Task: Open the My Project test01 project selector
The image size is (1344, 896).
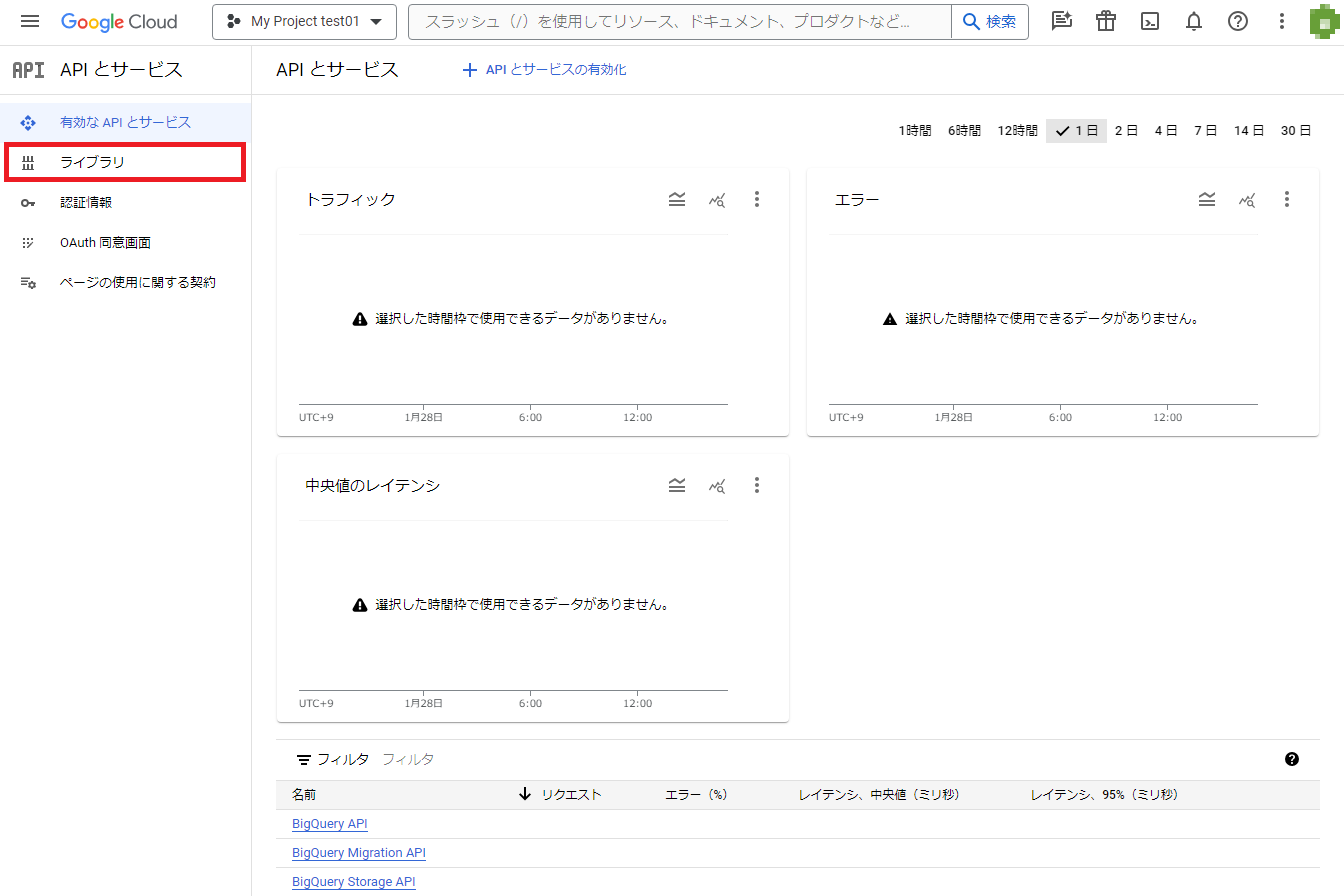Action: pyautogui.click(x=304, y=21)
